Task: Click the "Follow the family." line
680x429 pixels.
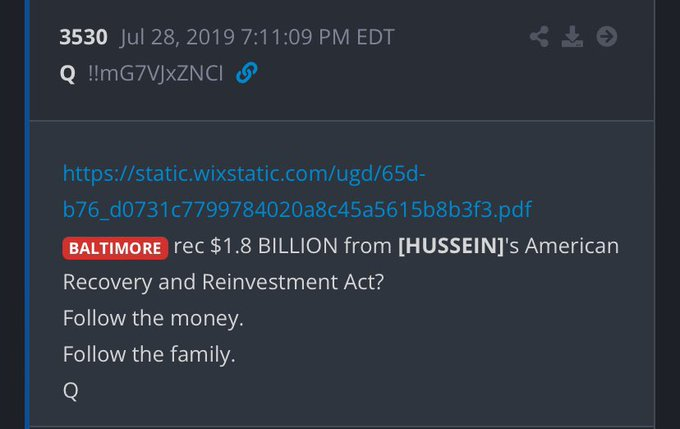Action: [149, 354]
